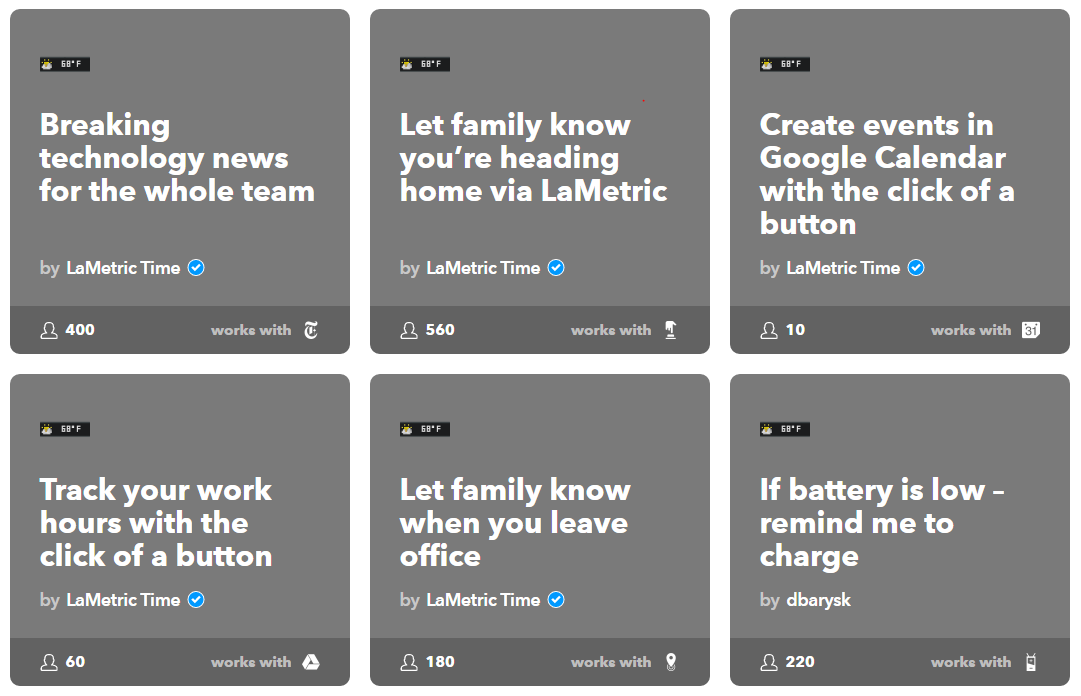1081x696 pixels.
Task: Click LaMetric Time author on work hours card
Action: pos(123,600)
